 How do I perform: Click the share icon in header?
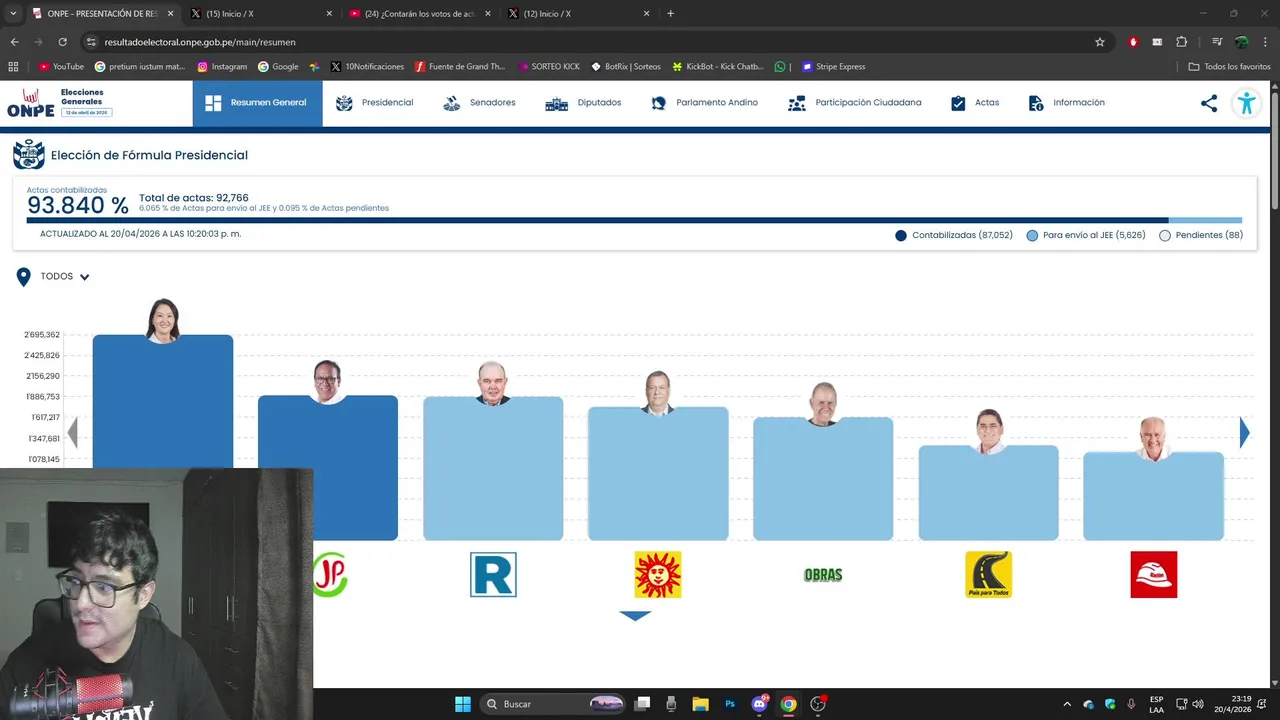point(1209,103)
